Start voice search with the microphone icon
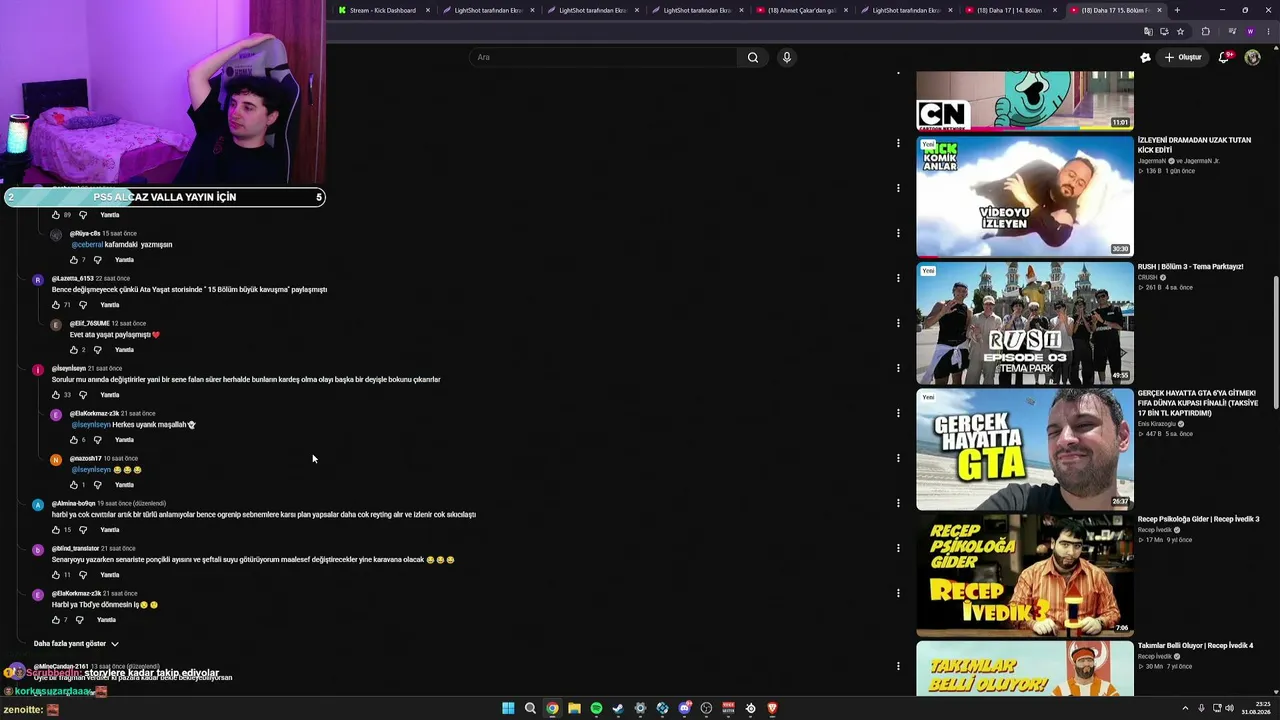 [x=787, y=57]
